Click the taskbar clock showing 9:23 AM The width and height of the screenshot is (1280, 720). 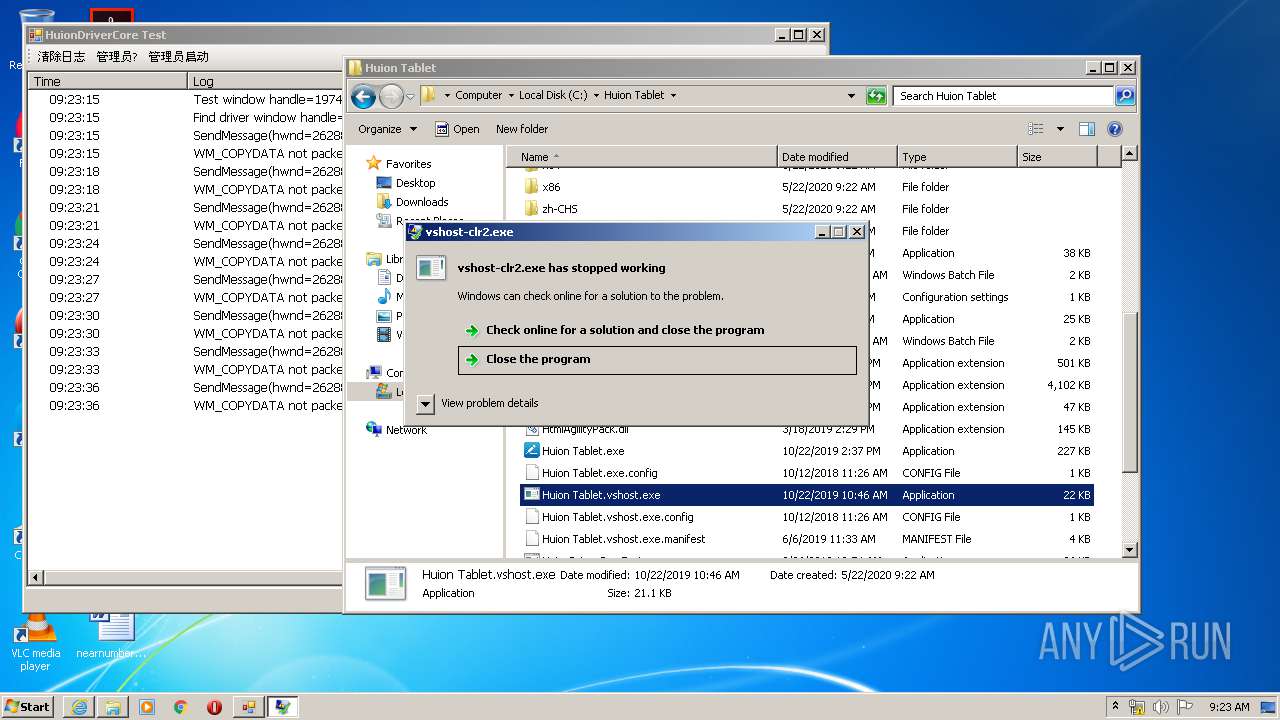[x=1229, y=707]
